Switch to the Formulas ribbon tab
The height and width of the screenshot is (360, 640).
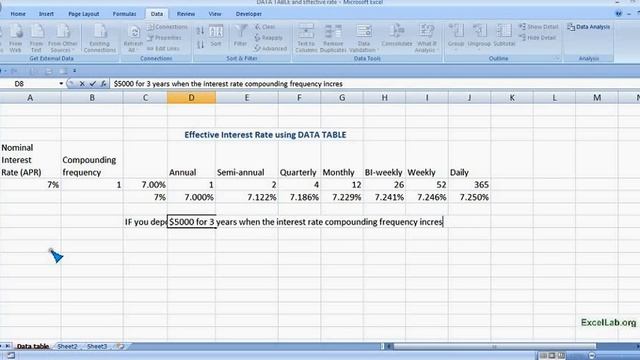pos(124,14)
